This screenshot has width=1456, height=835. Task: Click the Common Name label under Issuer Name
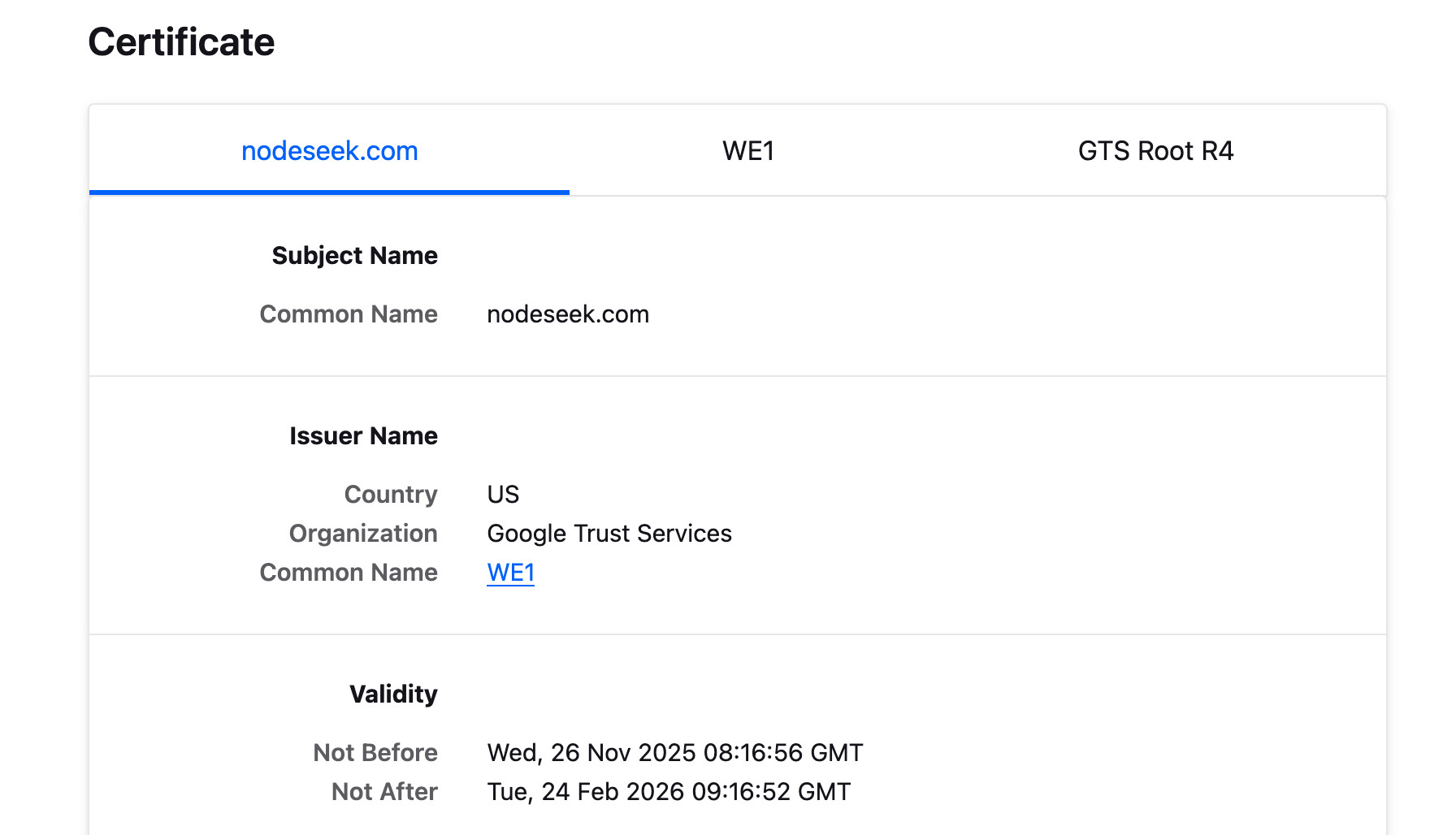point(349,573)
